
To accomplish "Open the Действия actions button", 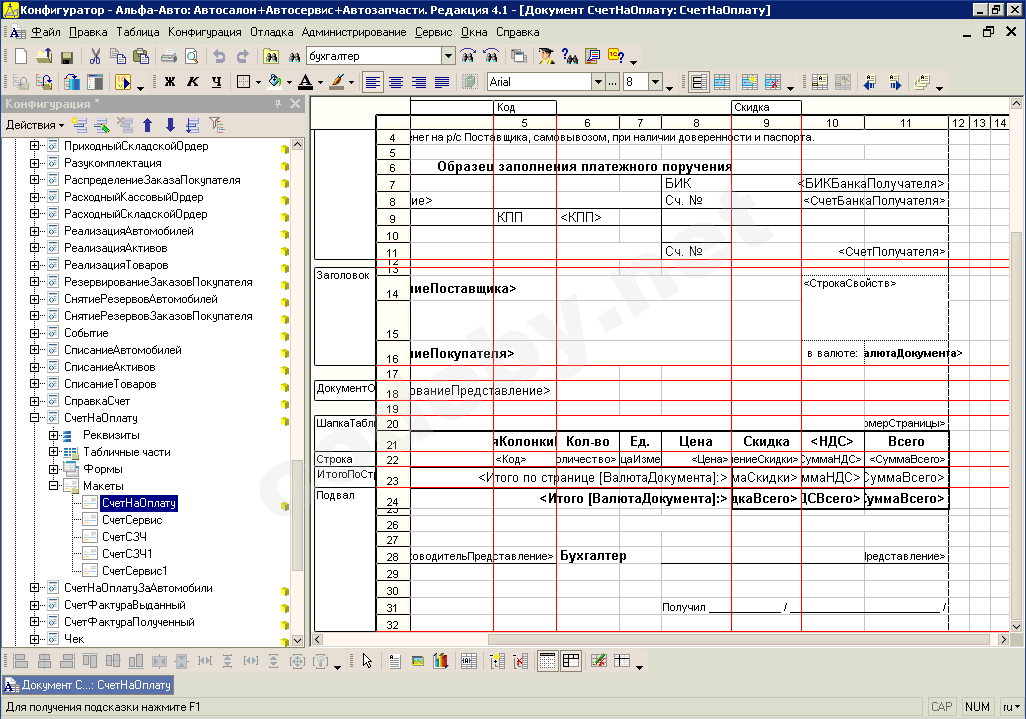I will point(35,125).
